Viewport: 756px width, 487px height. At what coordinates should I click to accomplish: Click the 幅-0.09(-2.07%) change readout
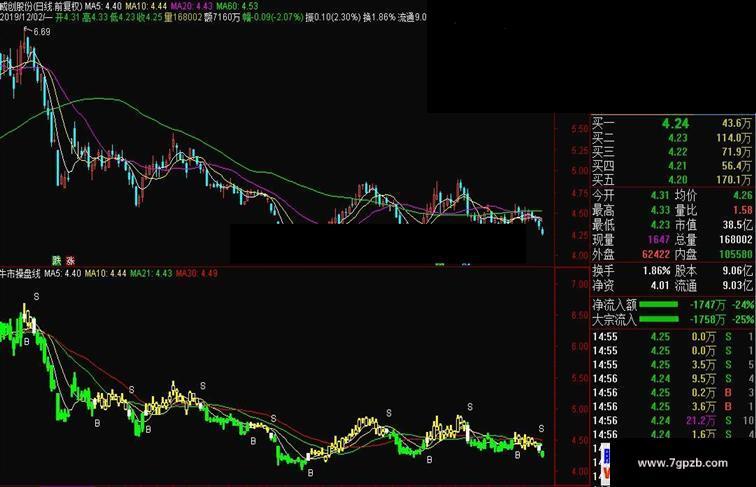(x=273, y=17)
